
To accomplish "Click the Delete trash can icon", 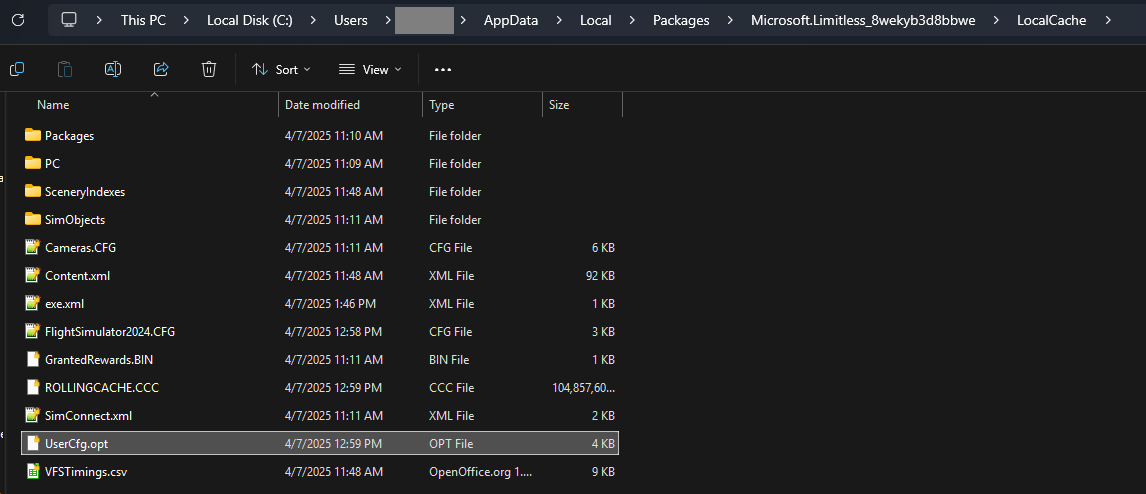I will [x=208, y=69].
